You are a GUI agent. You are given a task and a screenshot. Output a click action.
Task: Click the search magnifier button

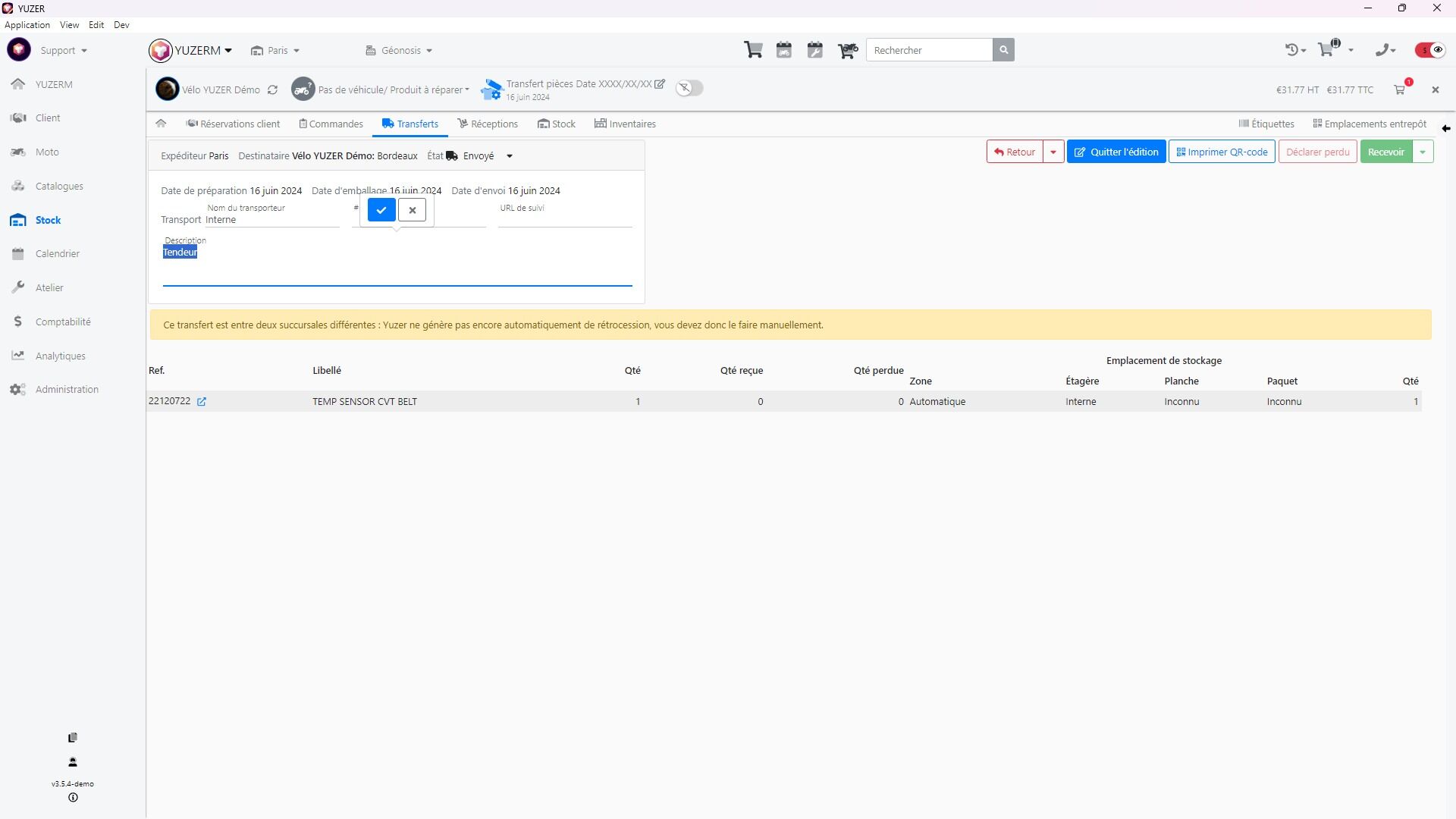pos(1003,50)
